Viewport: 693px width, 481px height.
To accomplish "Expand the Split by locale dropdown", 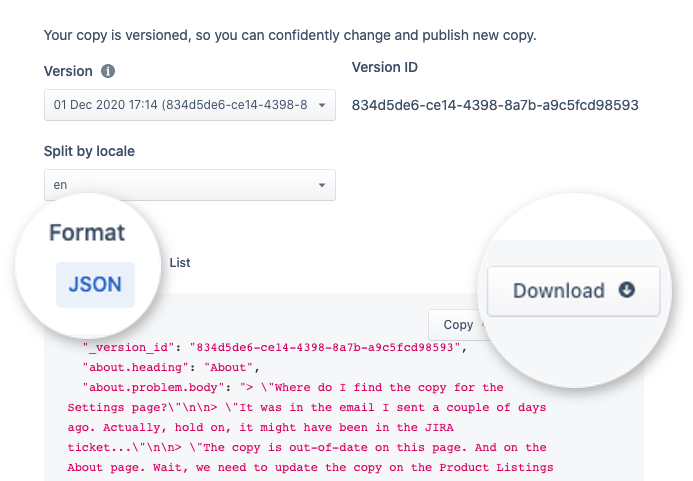I will pyautogui.click(x=189, y=185).
